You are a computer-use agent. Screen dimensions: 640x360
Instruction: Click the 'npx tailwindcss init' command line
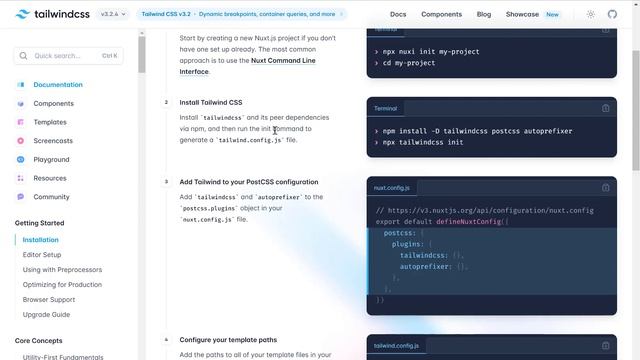(x=423, y=142)
